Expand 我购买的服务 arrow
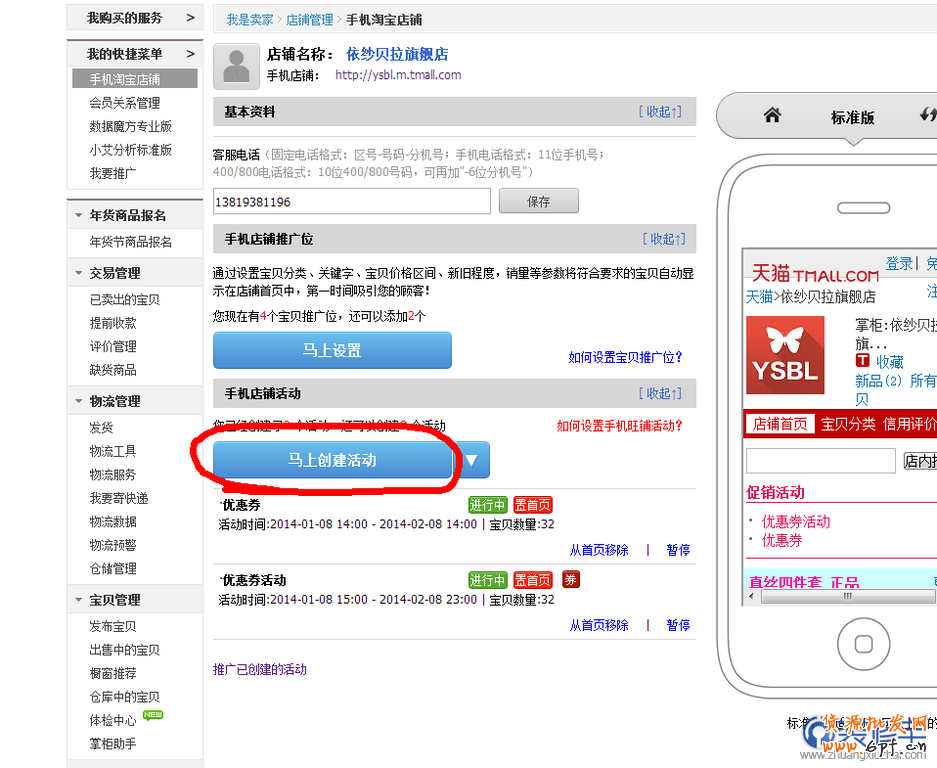 point(191,18)
